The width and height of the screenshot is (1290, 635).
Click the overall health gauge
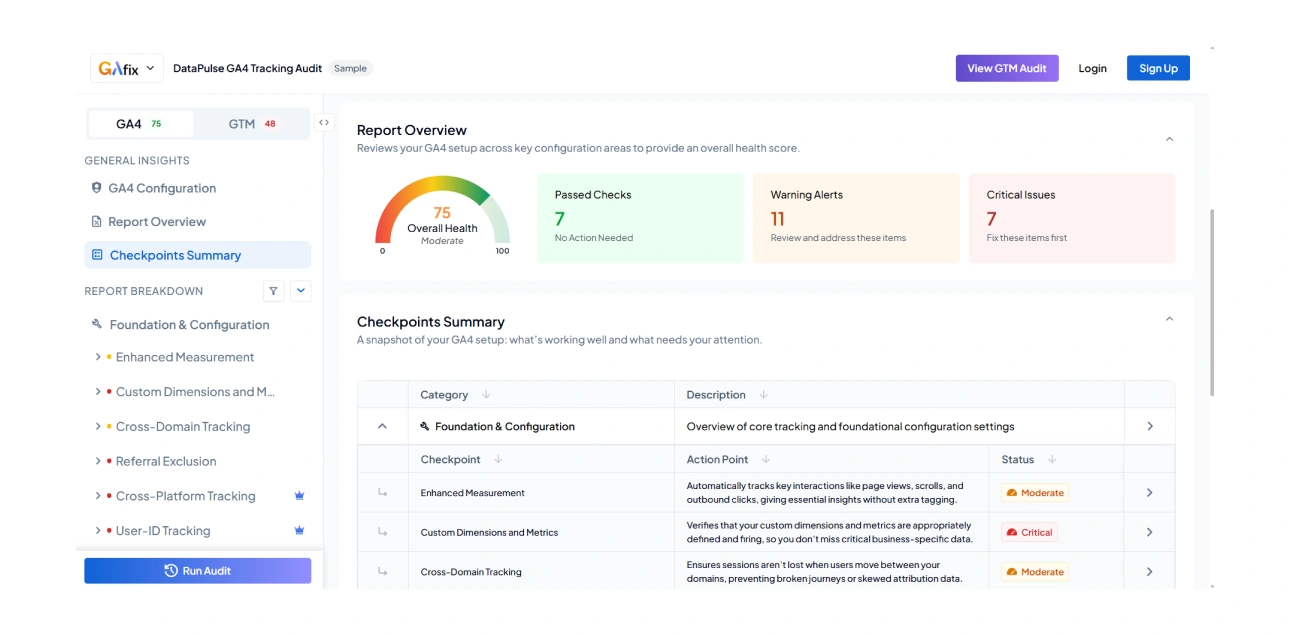(442, 214)
